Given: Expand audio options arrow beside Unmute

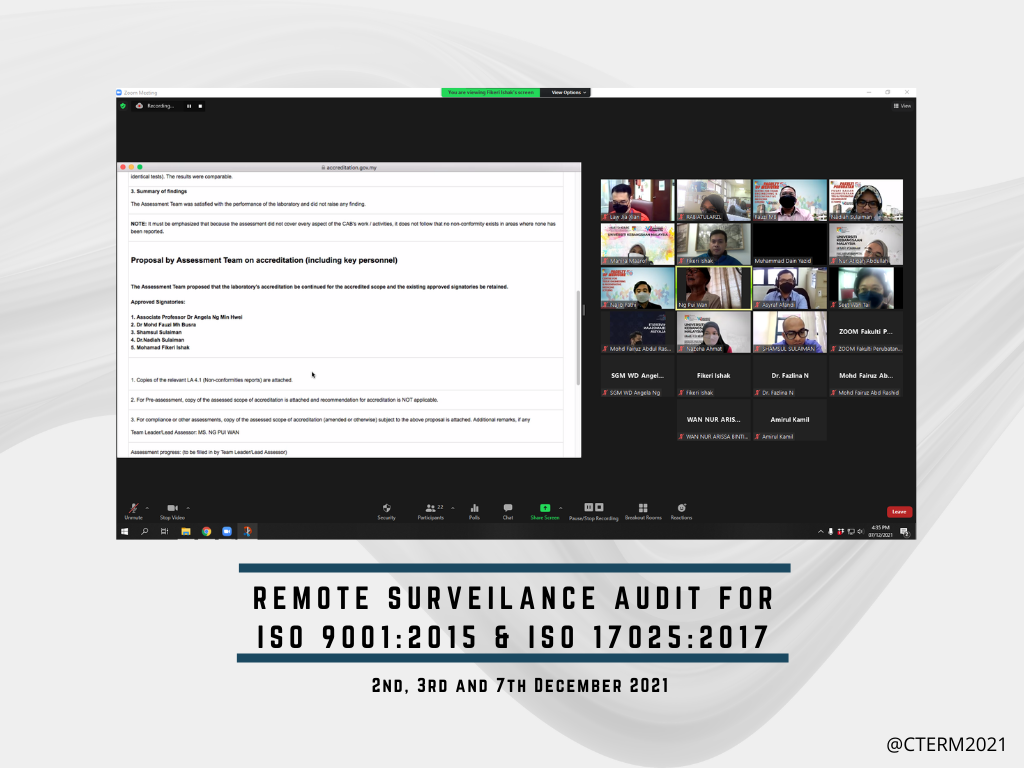Looking at the screenshot, I should point(148,507).
